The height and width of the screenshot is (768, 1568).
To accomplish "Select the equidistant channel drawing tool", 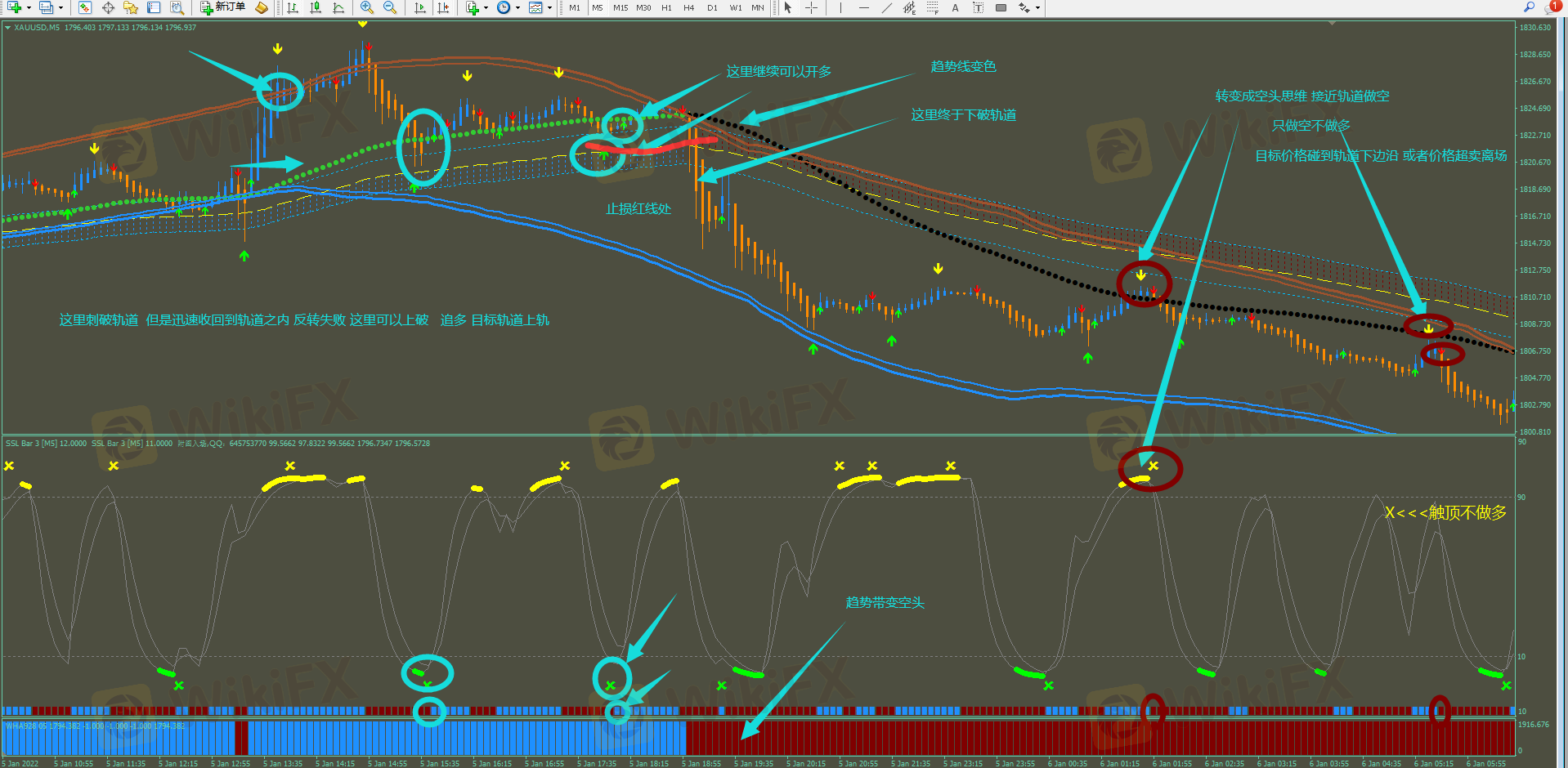I will (x=909, y=7).
